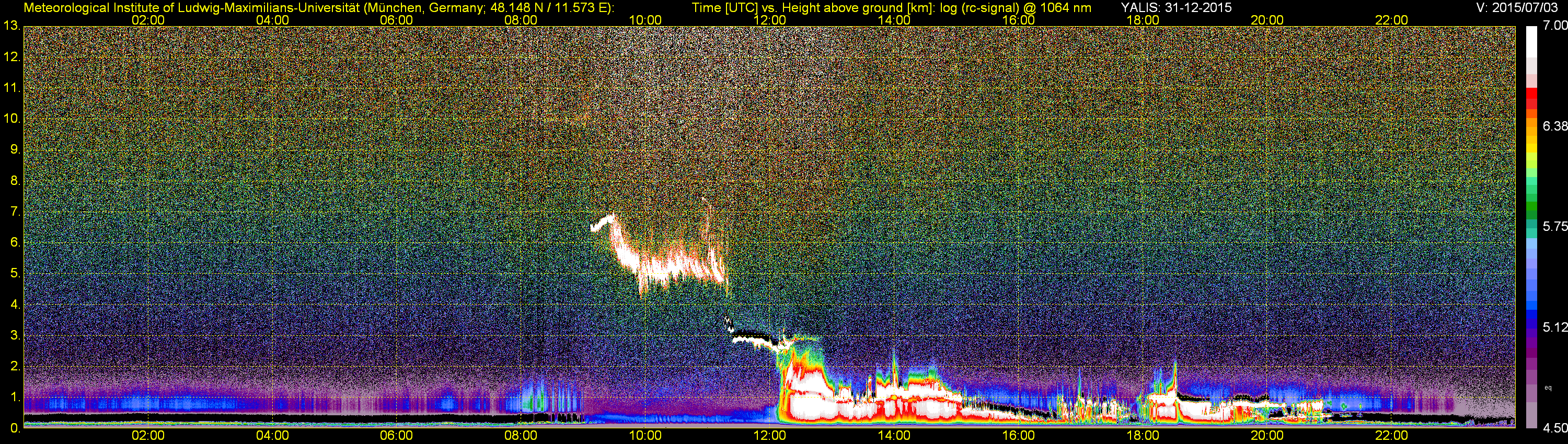Click the 06:00 label on the top time axis
1568x444 pixels.
coord(396,20)
